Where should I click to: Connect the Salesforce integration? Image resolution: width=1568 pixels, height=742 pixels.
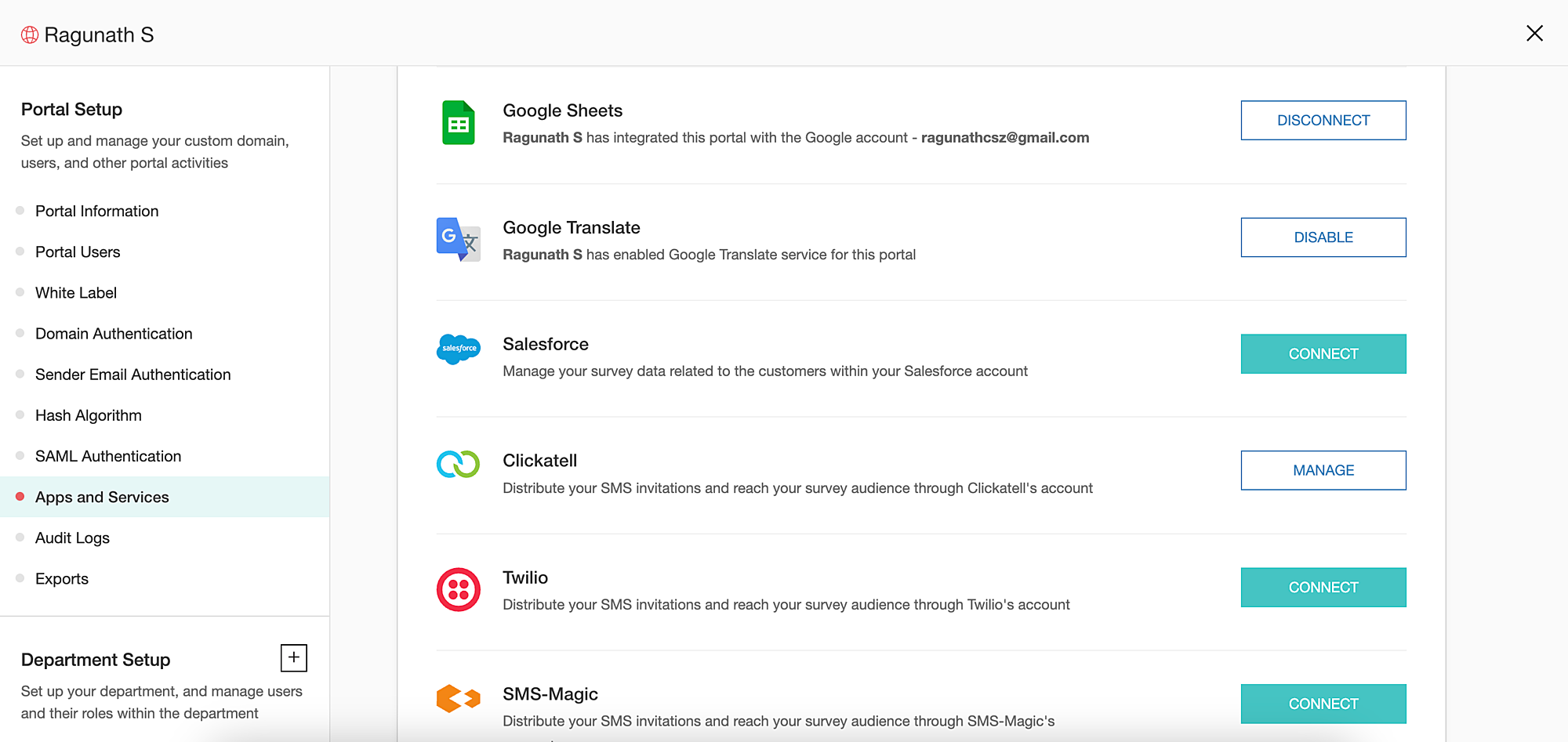(x=1323, y=354)
